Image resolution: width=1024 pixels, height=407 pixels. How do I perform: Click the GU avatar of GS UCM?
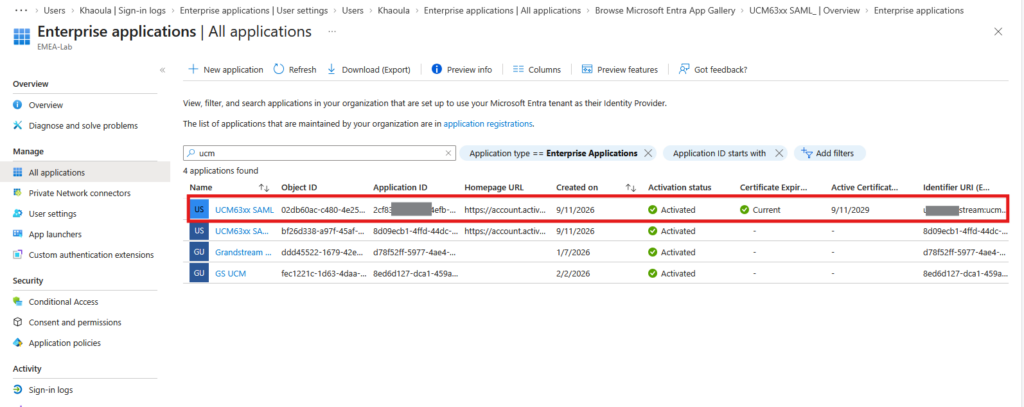(199, 273)
